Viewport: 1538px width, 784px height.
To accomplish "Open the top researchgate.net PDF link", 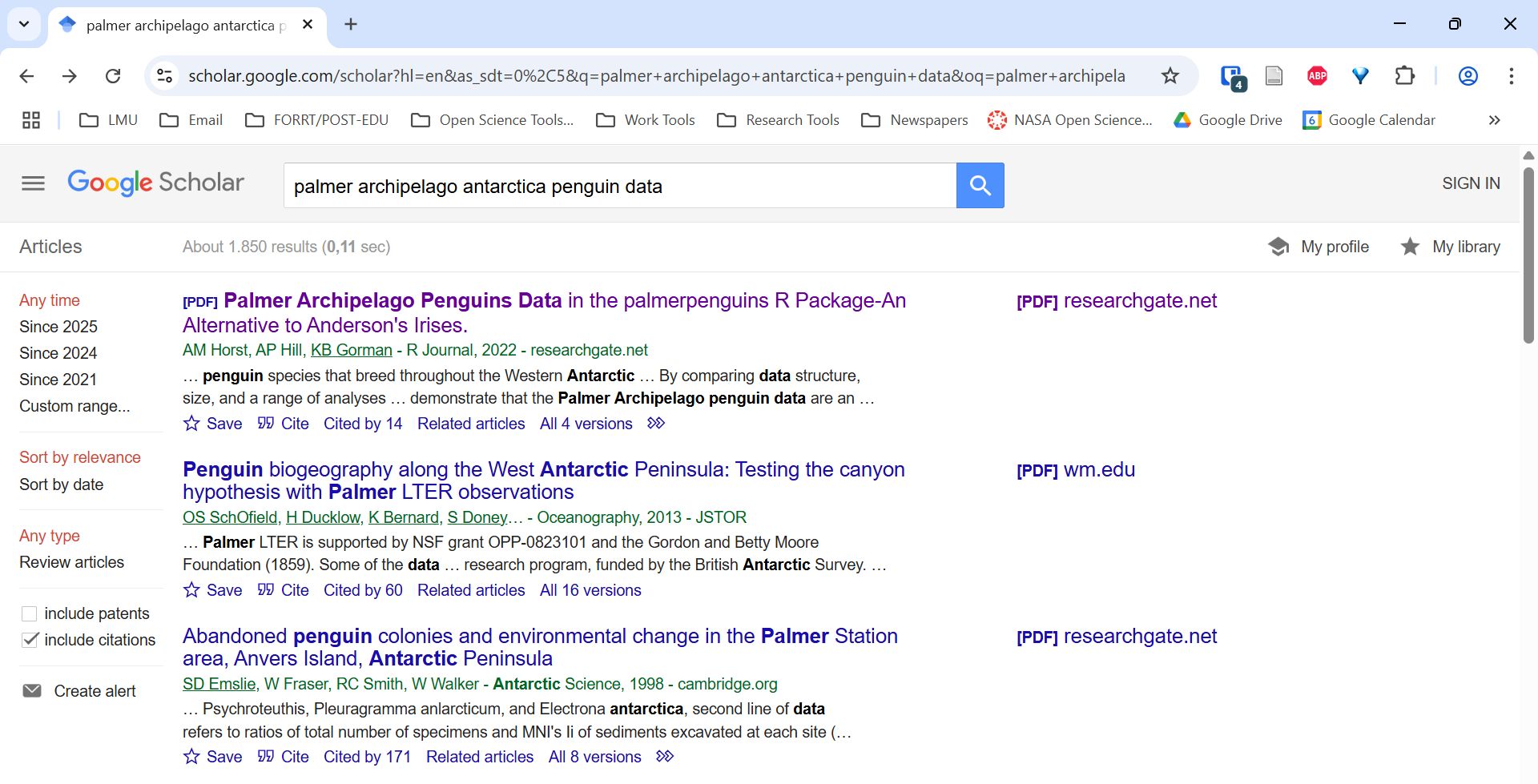I will [x=1117, y=301].
